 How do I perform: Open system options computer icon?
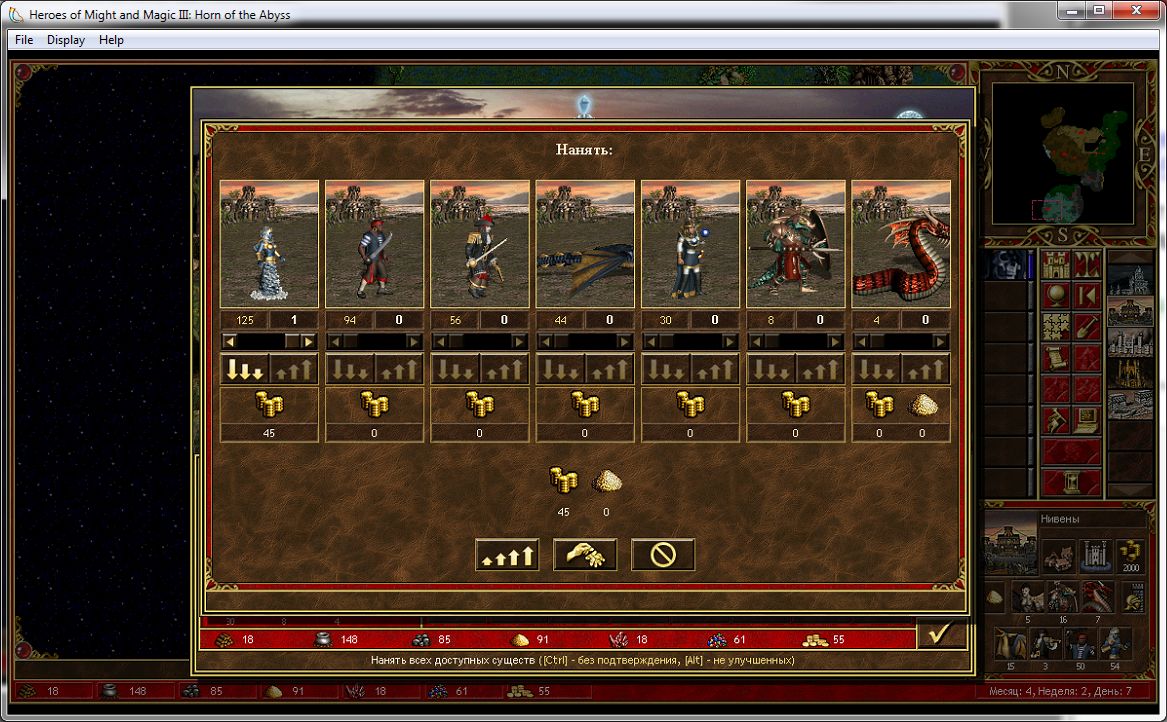[1087, 421]
